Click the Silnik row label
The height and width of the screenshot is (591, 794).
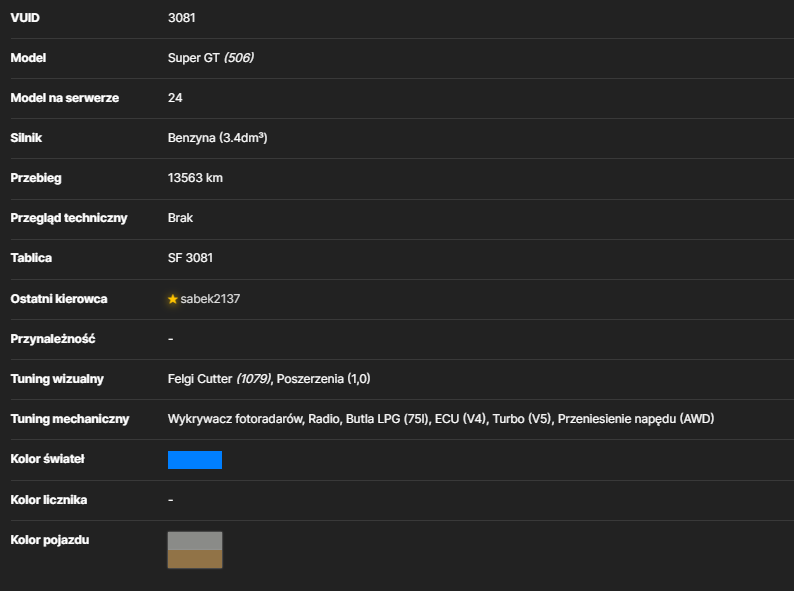coord(26,138)
